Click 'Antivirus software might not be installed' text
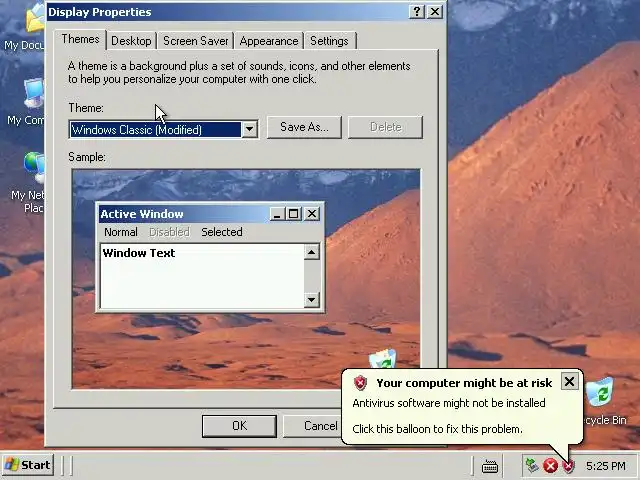Image resolution: width=640 pixels, height=480 pixels. click(449, 403)
